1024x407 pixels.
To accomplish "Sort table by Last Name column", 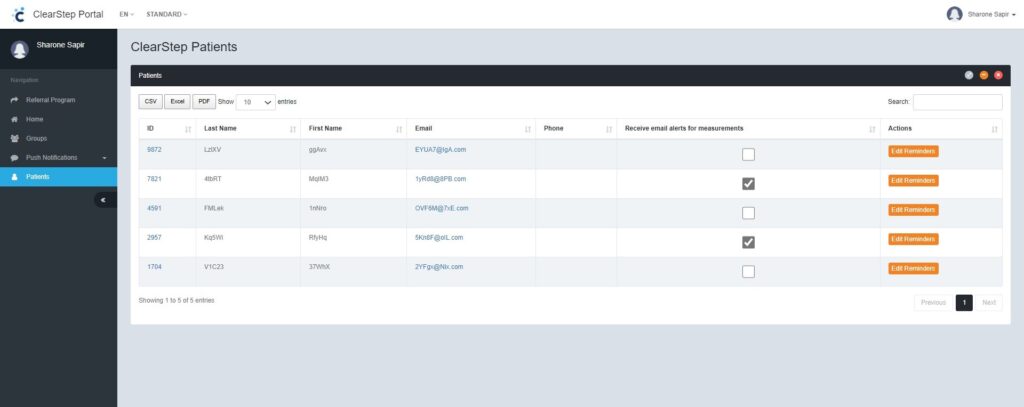I will coord(293,129).
